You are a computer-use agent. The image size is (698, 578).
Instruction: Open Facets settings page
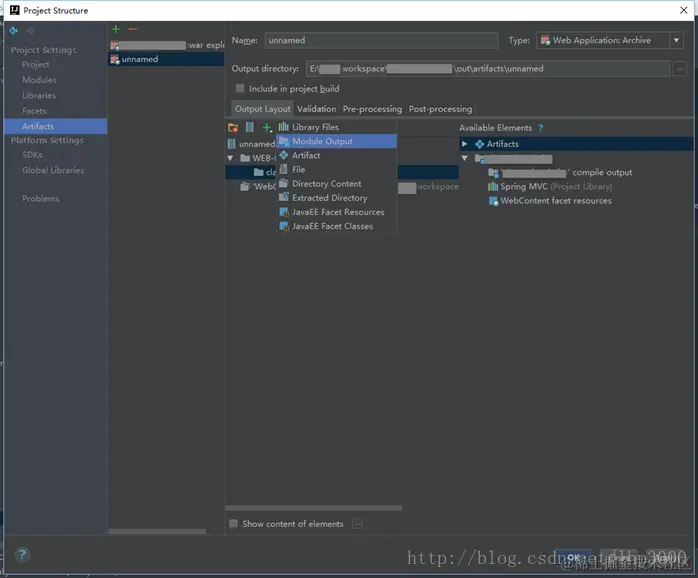(34, 111)
